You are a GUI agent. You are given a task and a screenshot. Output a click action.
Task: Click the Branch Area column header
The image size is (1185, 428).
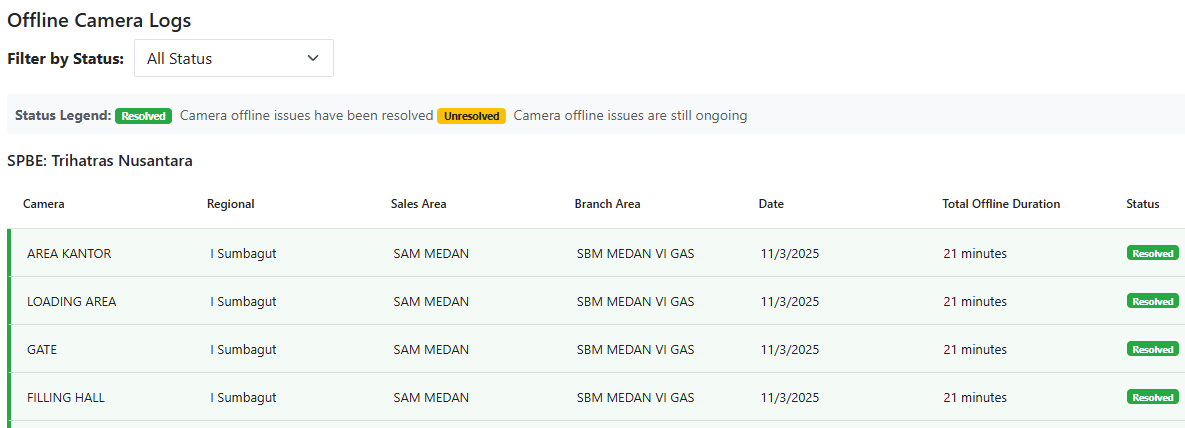click(x=607, y=204)
